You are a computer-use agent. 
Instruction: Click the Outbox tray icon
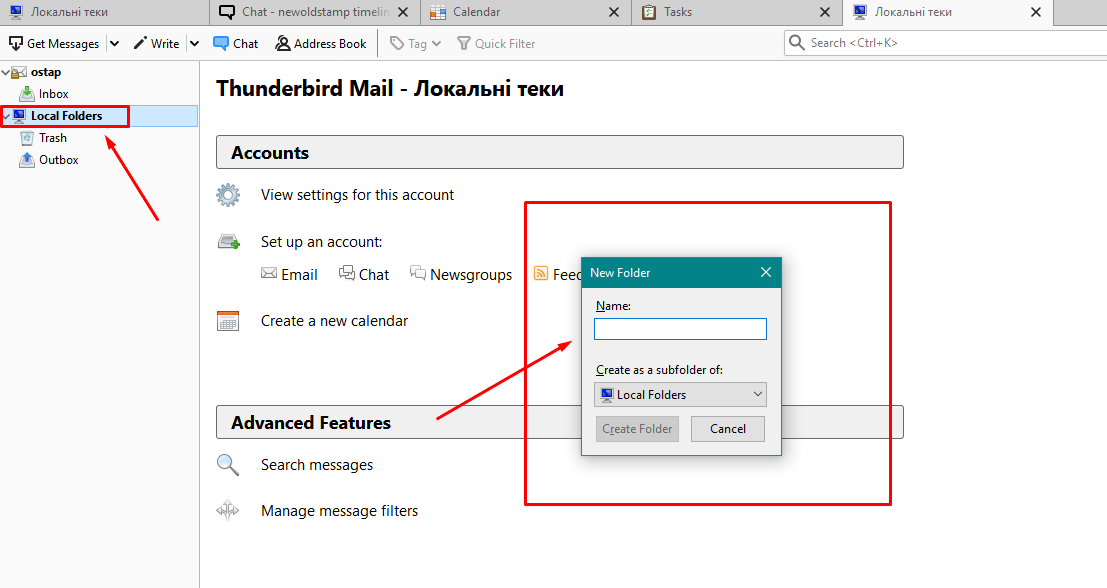point(27,160)
